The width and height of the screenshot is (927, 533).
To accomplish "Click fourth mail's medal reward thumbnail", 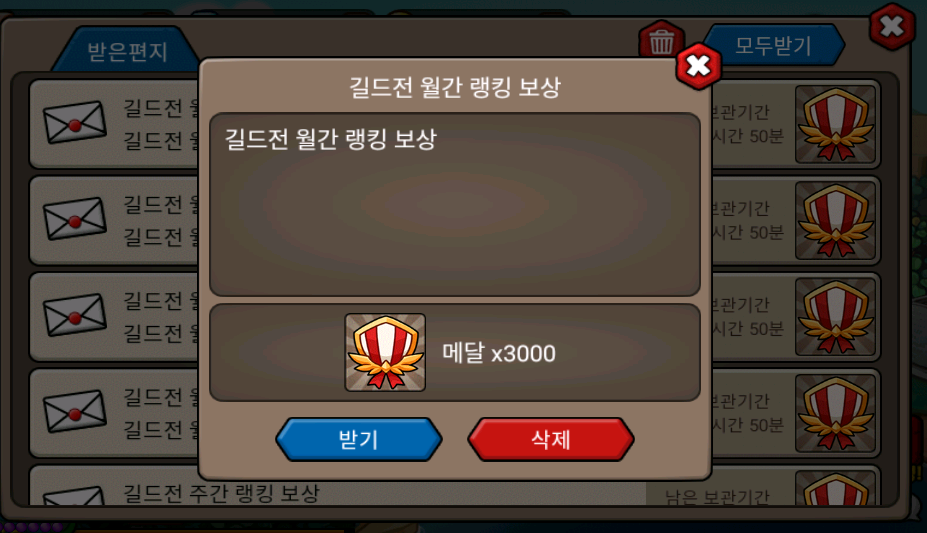I will click(x=835, y=413).
